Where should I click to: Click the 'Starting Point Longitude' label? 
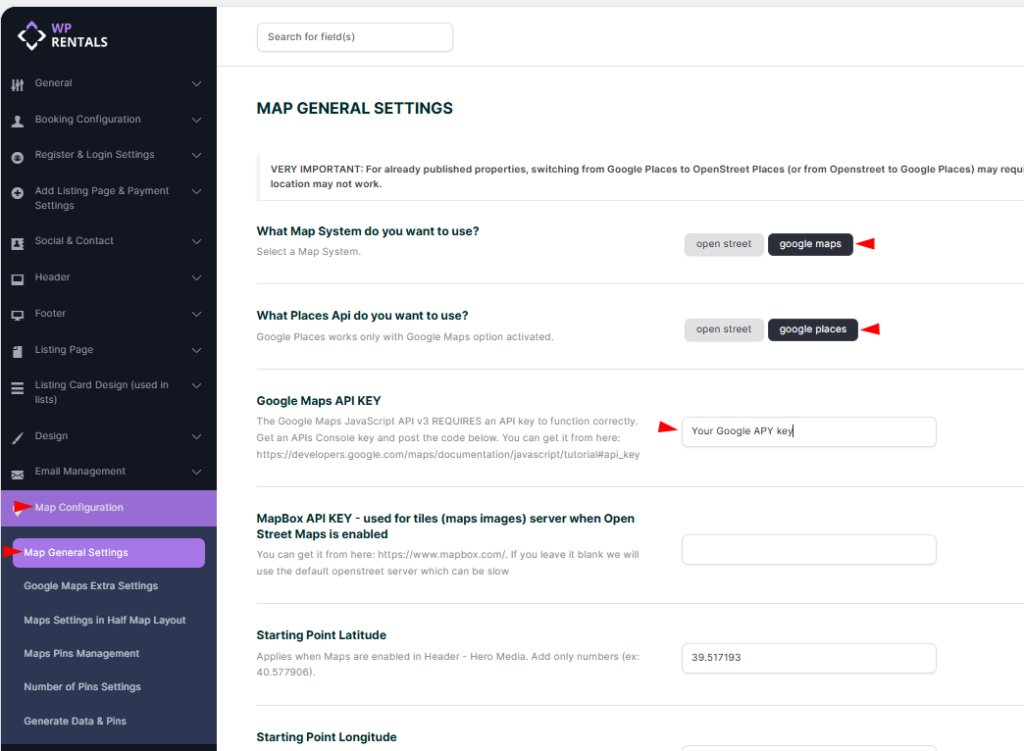pos(327,737)
